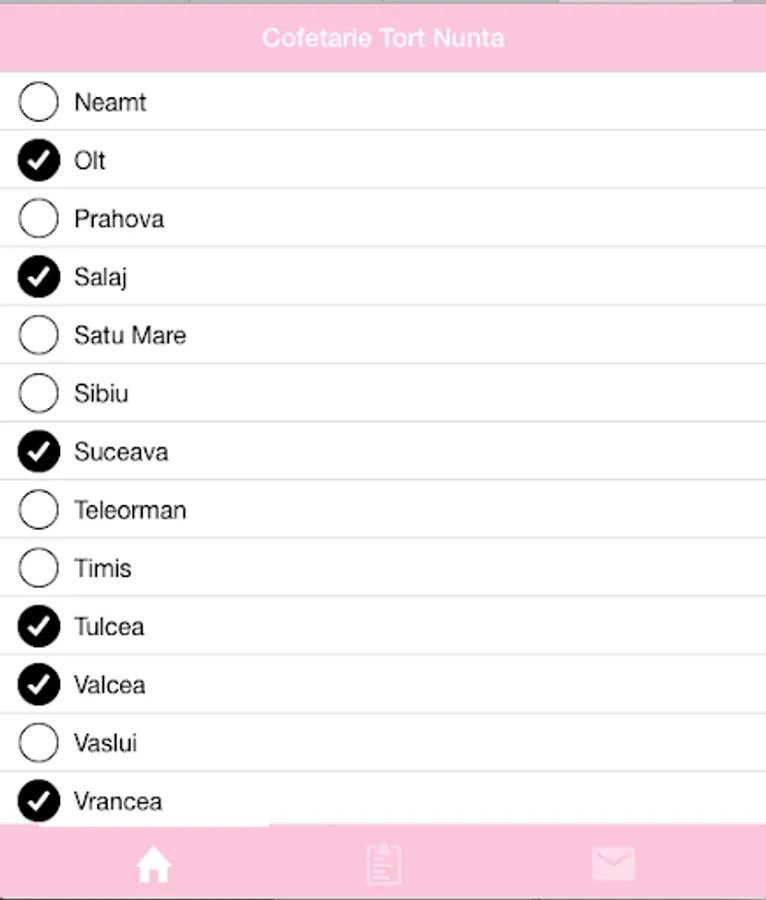Click the Cofetarie Tort Nunta title
Image resolution: width=766 pixels, height=900 pixels.
(383, 38)
